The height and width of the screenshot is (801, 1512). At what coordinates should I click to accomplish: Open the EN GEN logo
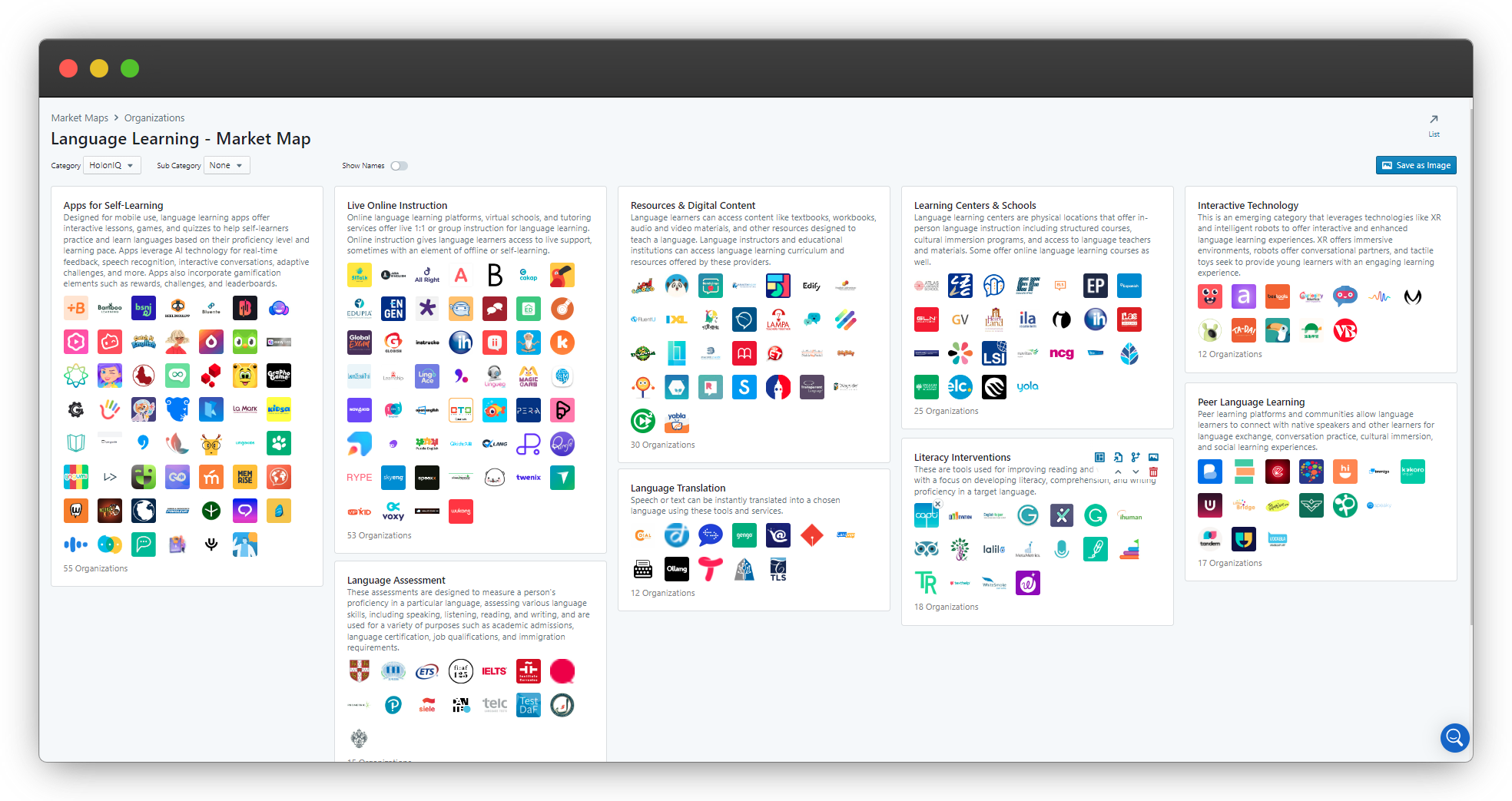(x=393, y=309)
